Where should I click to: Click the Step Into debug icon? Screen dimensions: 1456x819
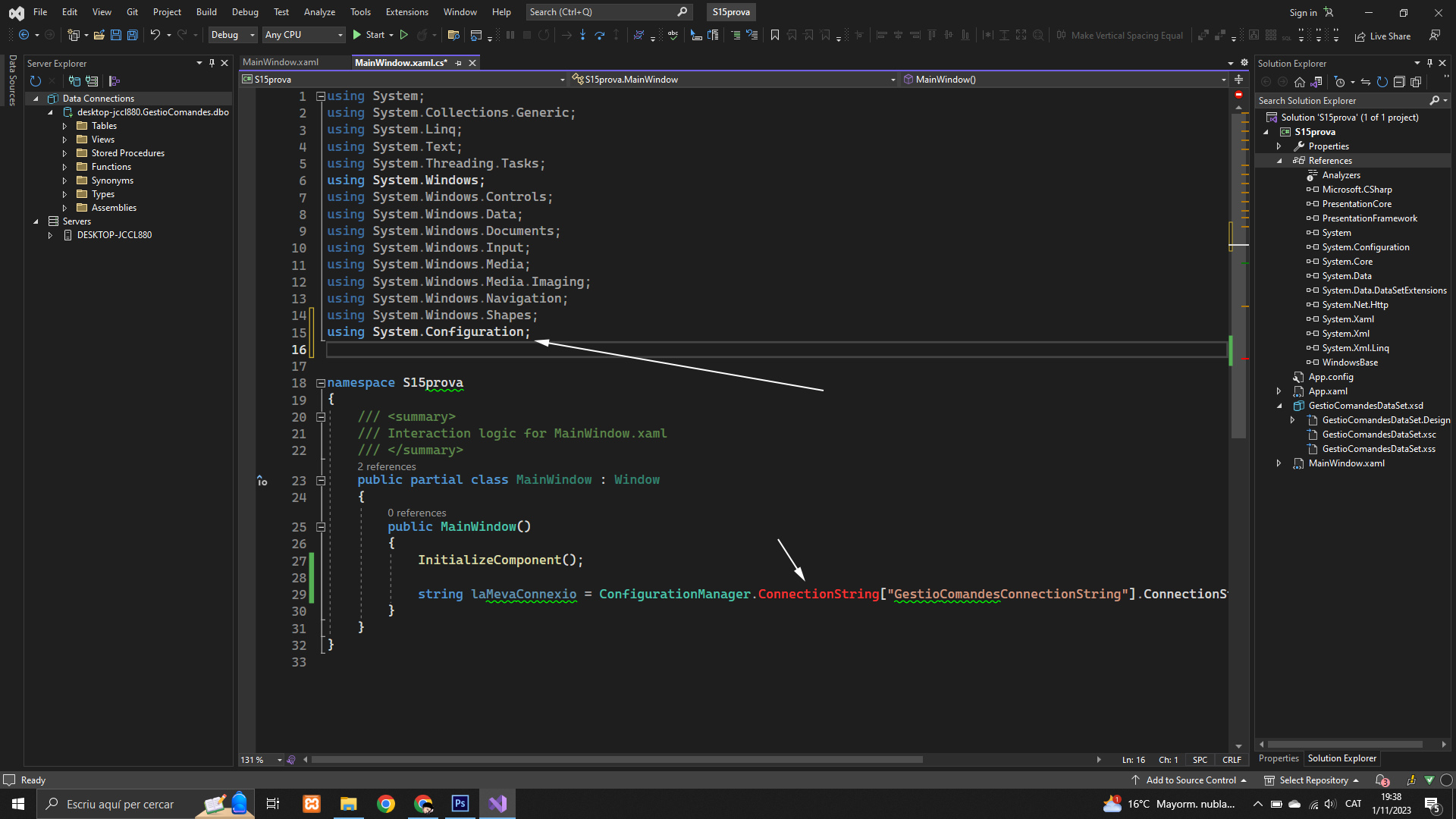click(582, 35)
